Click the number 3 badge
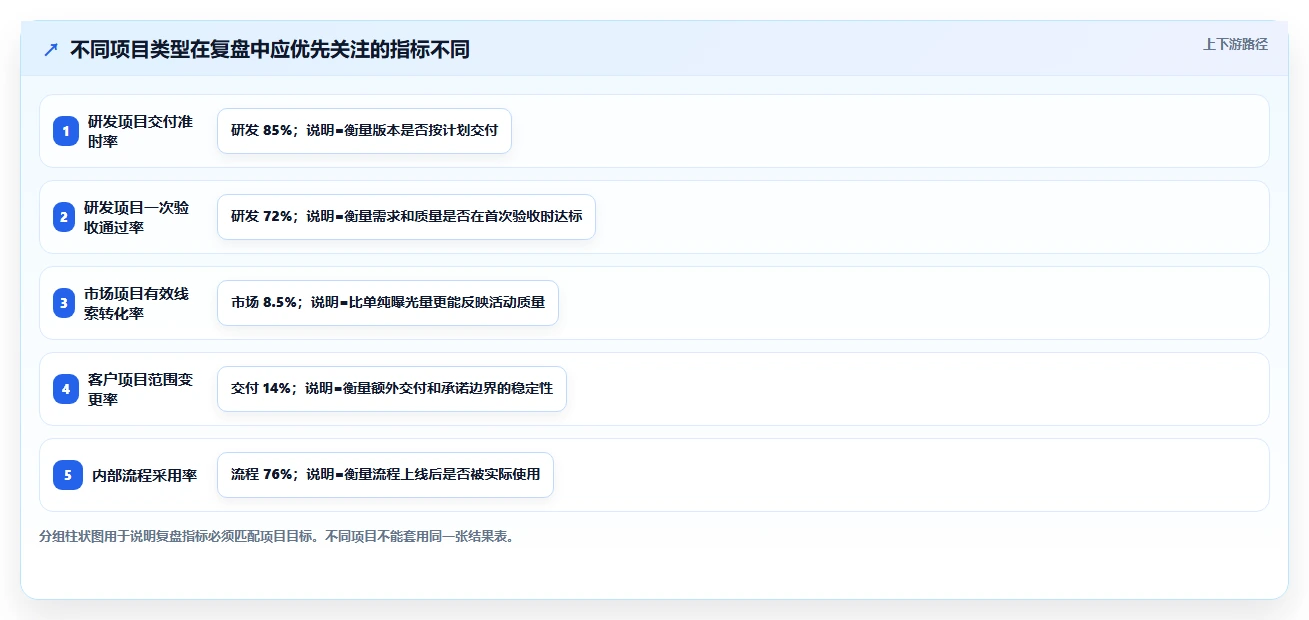 64,303
